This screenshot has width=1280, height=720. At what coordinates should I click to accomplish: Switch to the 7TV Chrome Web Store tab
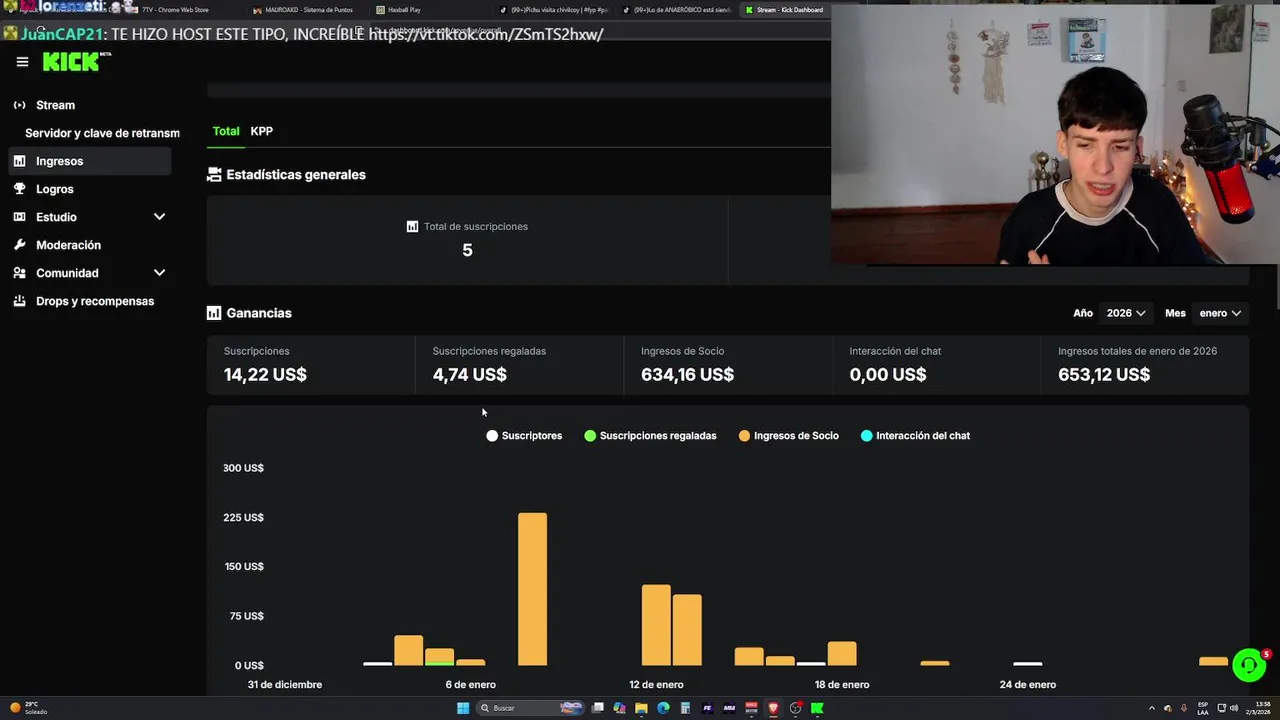[176, 10]
